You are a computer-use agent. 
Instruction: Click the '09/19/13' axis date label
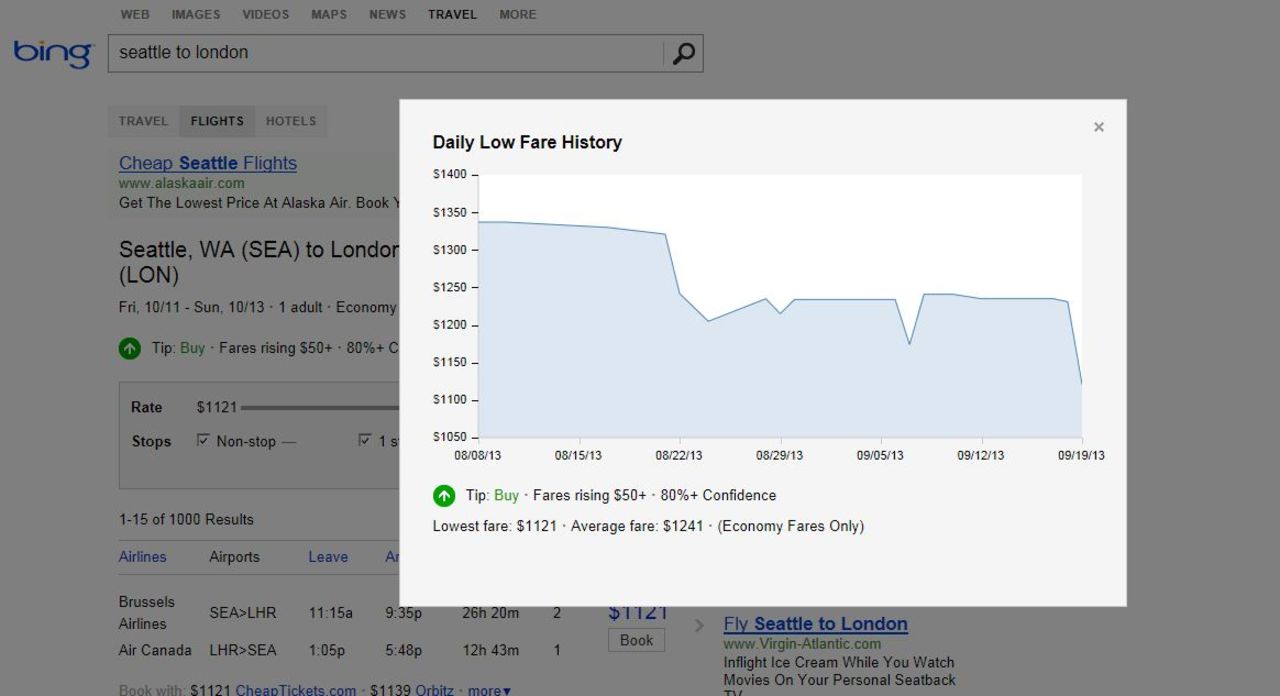pos(1081,455)
